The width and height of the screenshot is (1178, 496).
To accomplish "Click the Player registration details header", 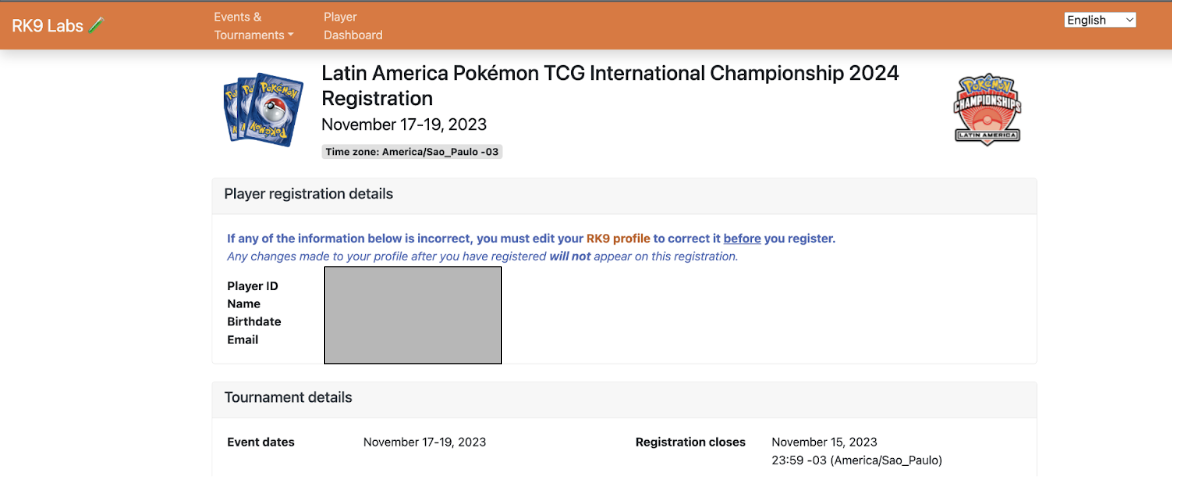I will pos(308,194).
